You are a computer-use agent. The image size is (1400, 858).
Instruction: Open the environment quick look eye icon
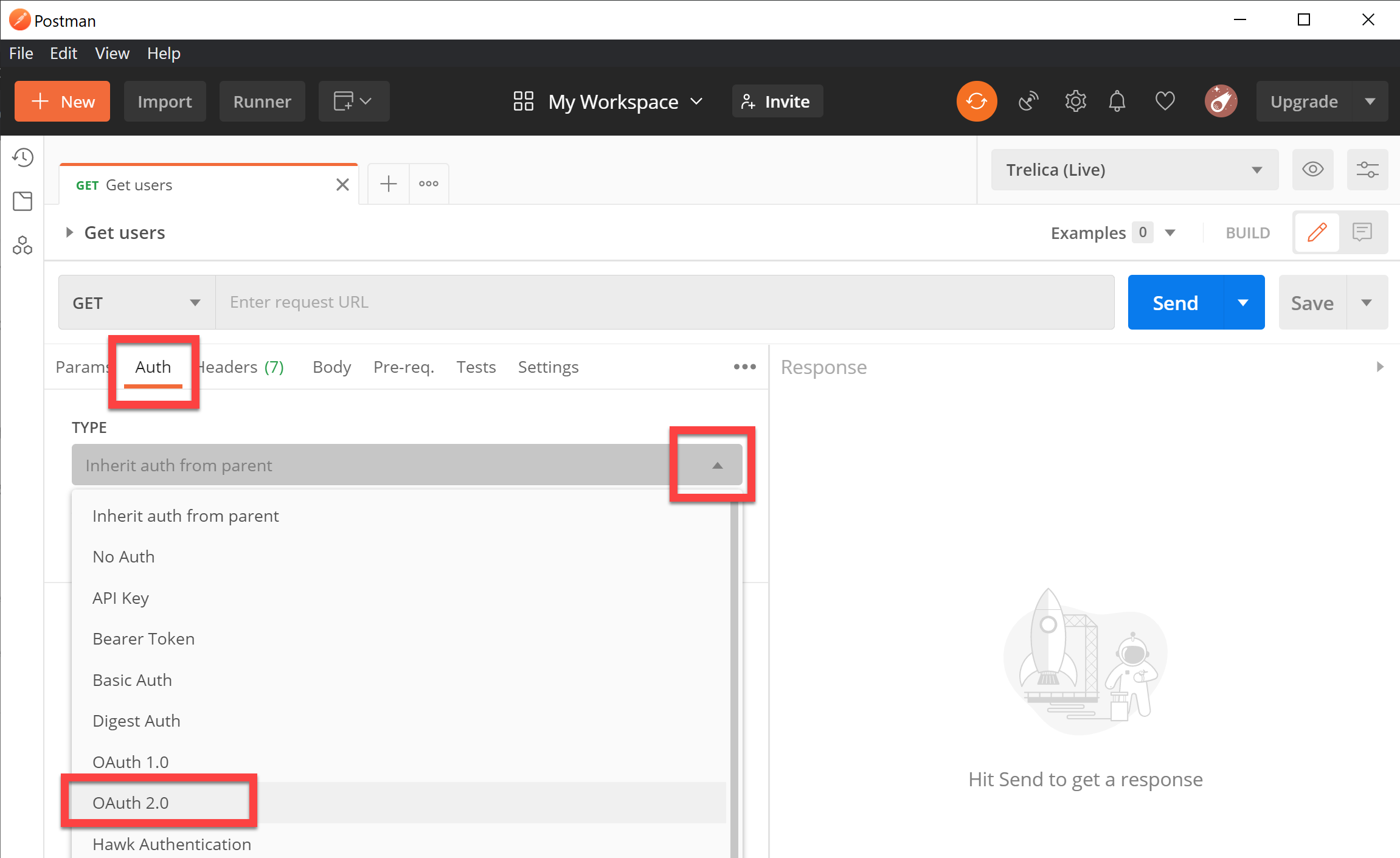[1312, 169]
